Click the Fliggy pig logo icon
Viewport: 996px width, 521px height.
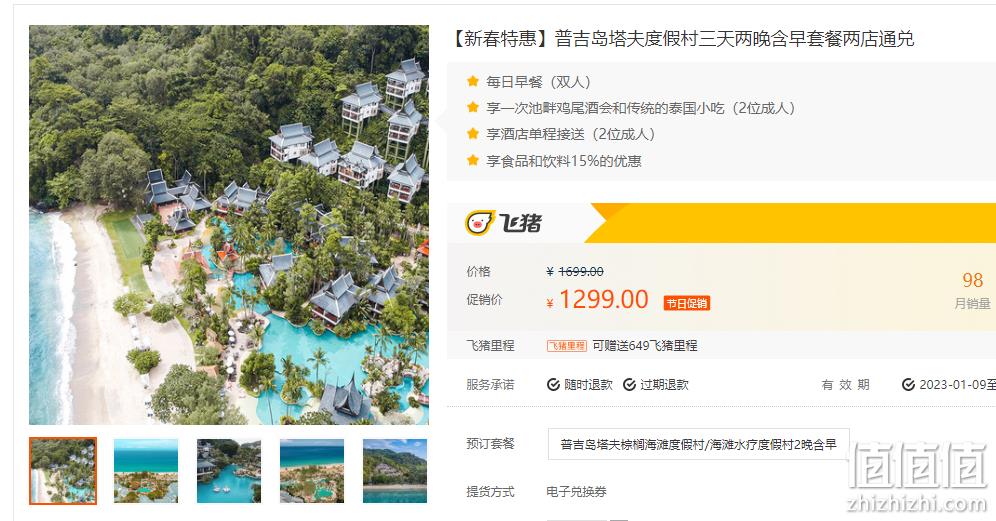[x=480, y=223]
